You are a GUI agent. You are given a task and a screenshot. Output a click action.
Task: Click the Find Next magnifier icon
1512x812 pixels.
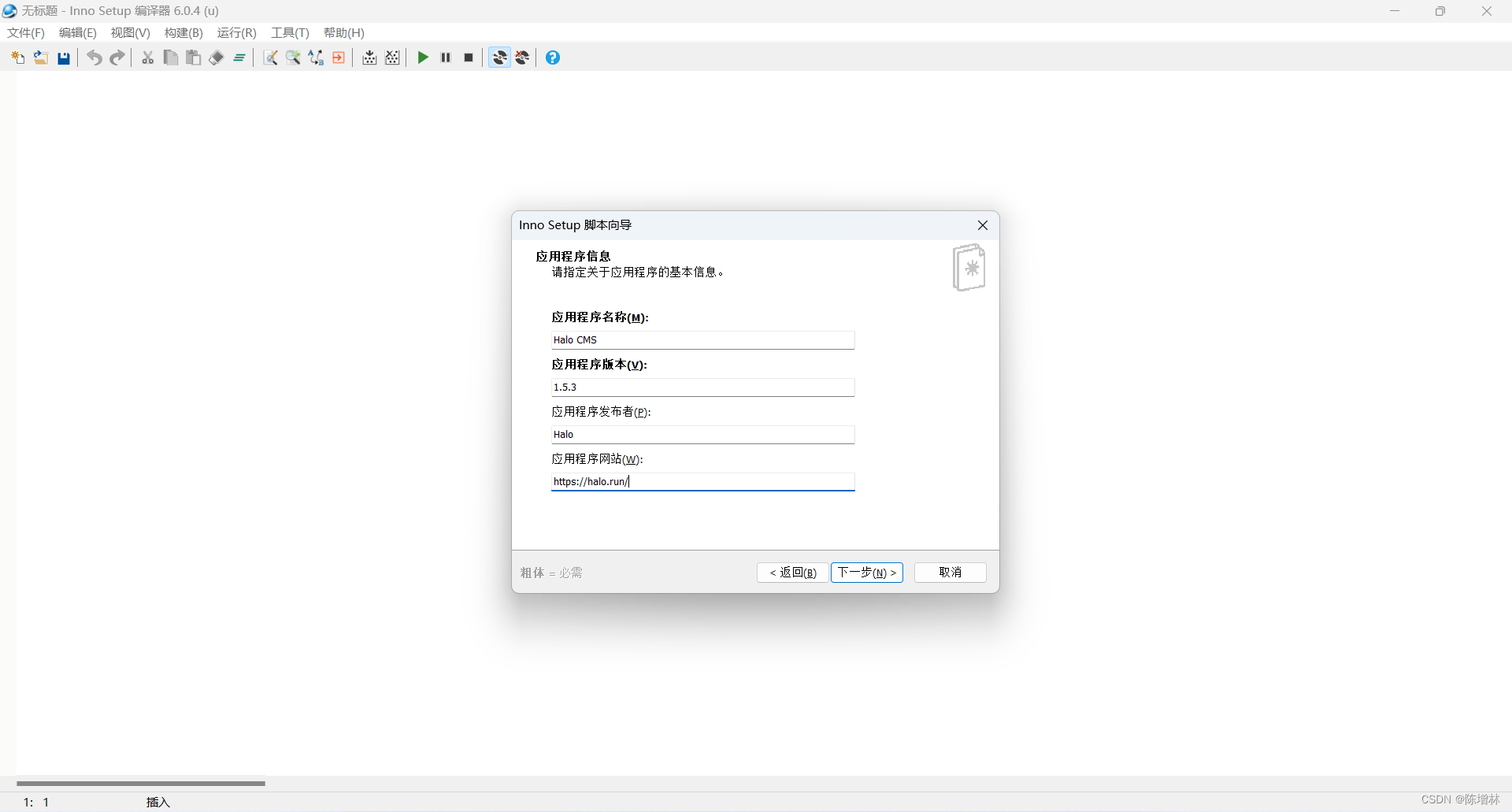pos(293,57)
